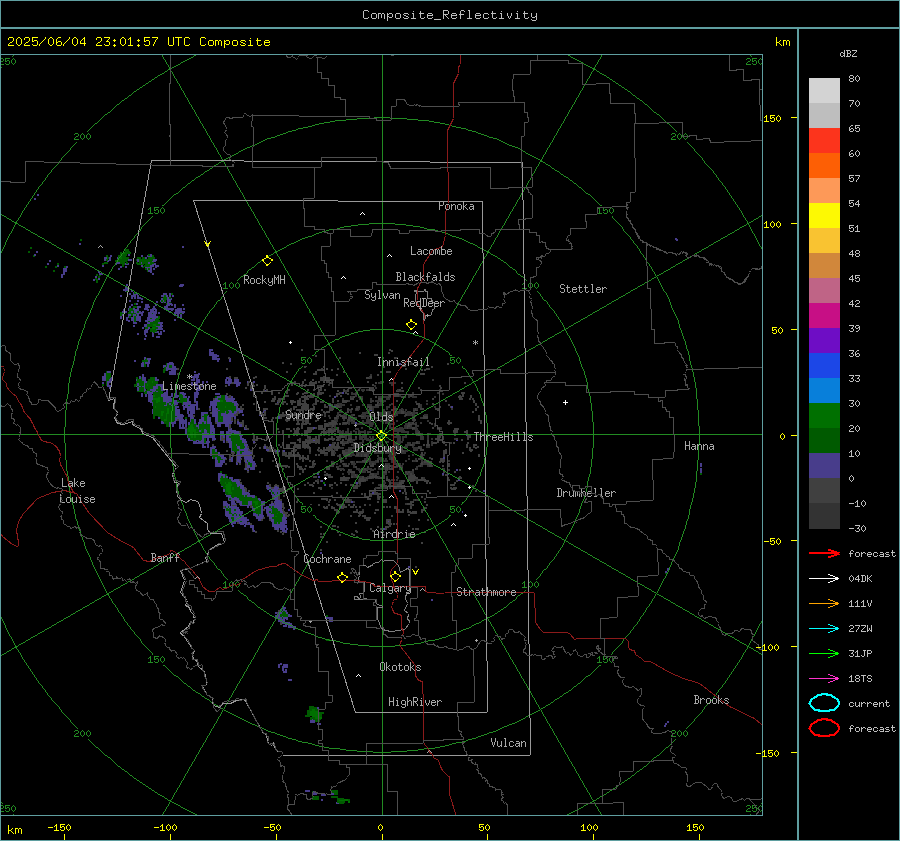Viewport: 900px width, 841px height.
Task: Click the ThreeHills town label
Action: pos(503,437)
